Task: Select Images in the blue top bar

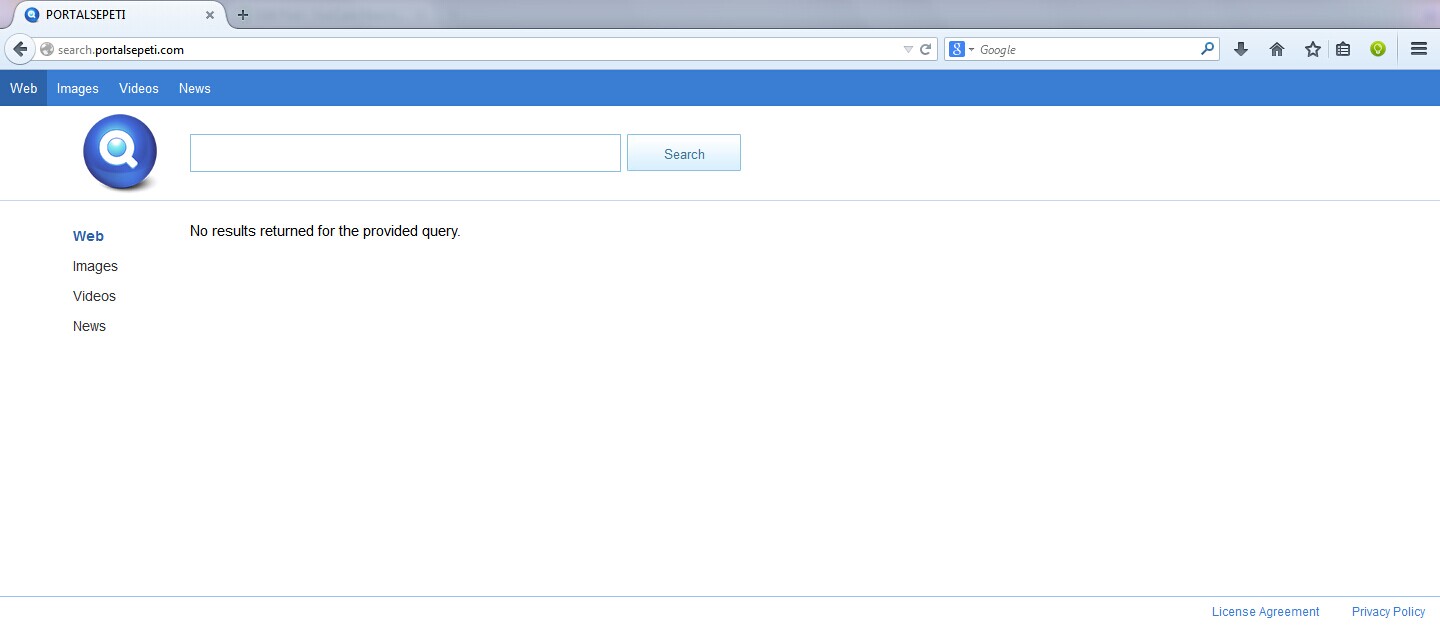Action: coord(78,88)
